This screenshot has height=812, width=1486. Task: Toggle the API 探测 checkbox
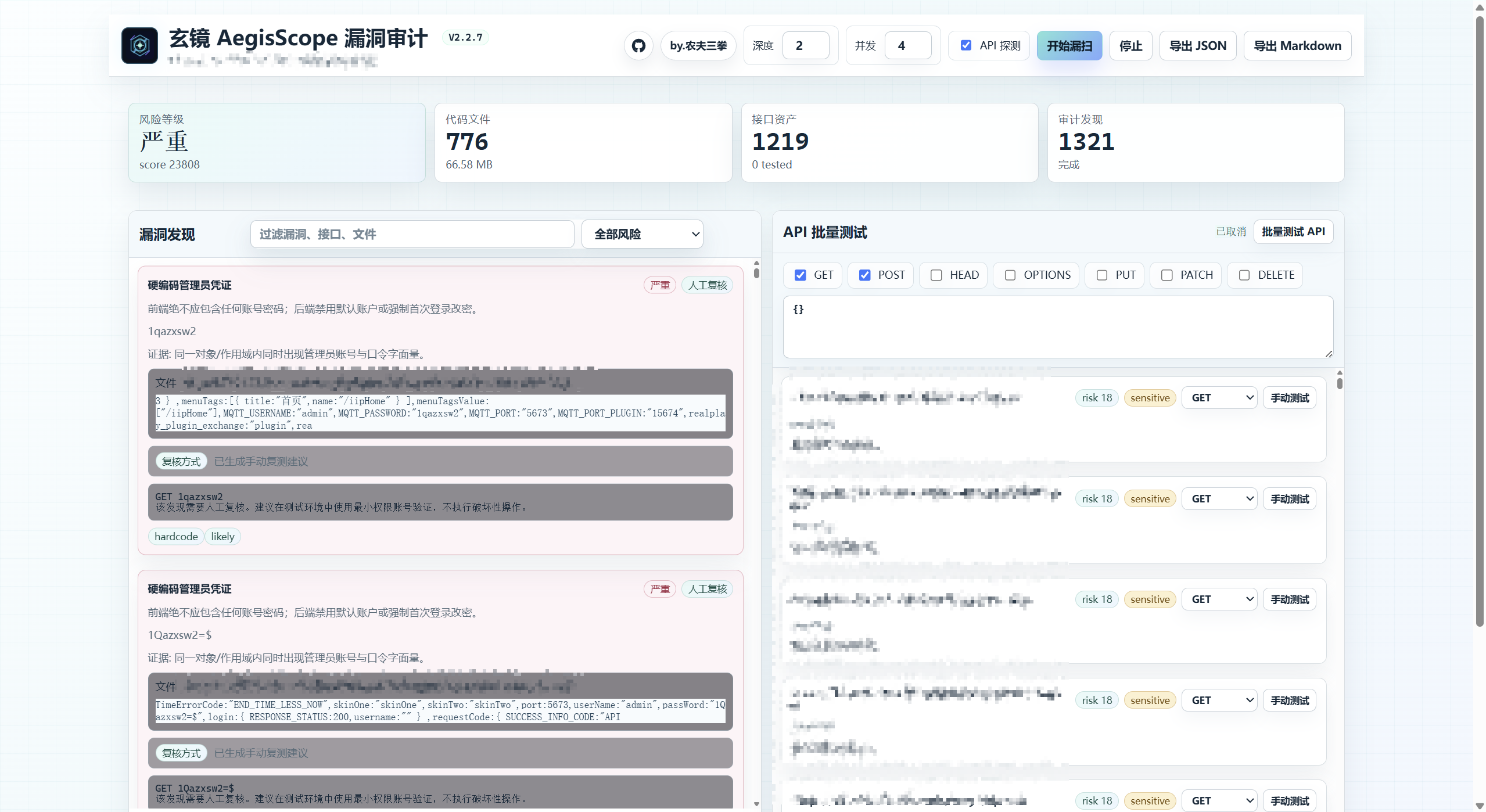pos(965,45)
